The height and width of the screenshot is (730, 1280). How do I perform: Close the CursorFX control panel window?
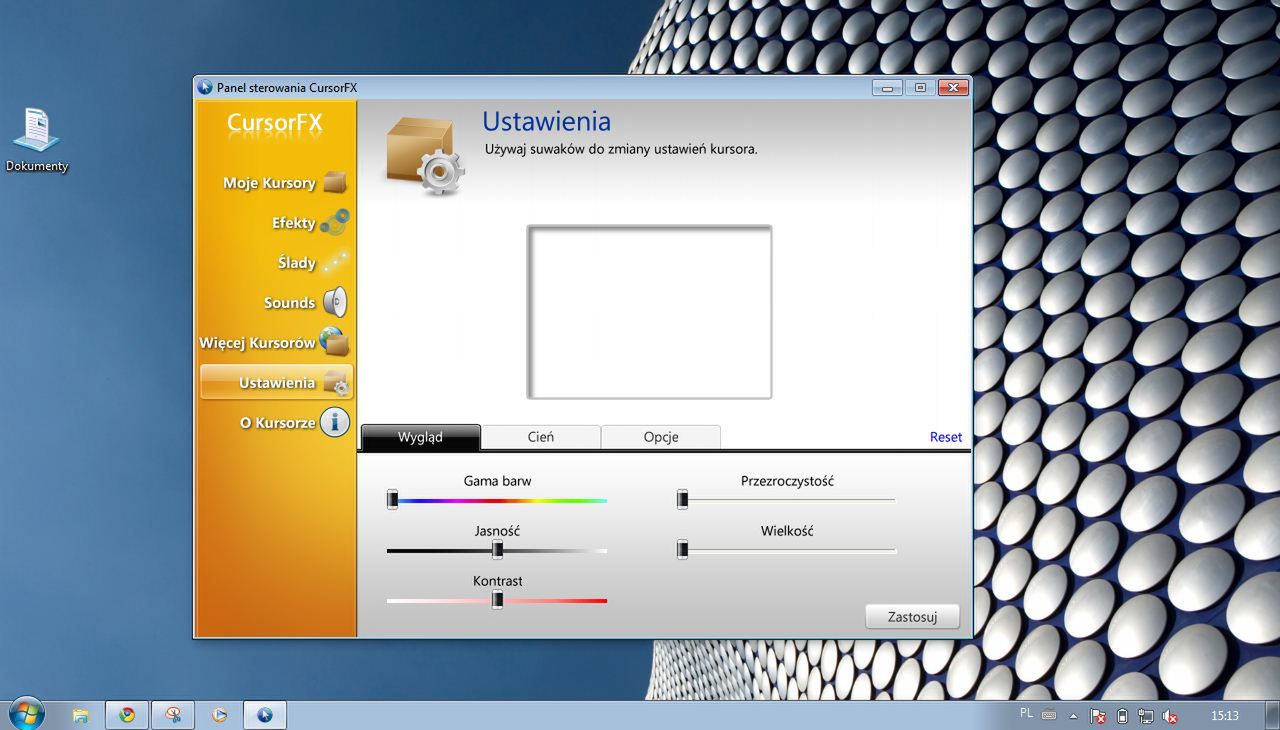pyautogui.click(x=954, y=88)
